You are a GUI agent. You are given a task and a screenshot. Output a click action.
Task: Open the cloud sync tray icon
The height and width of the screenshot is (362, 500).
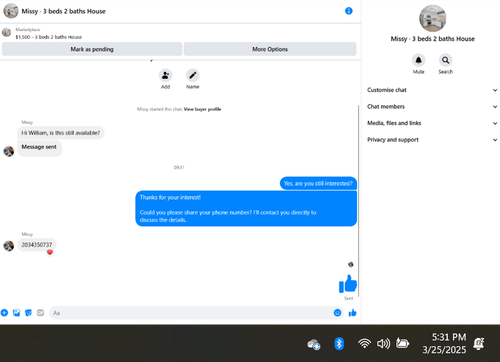(314, 344)
